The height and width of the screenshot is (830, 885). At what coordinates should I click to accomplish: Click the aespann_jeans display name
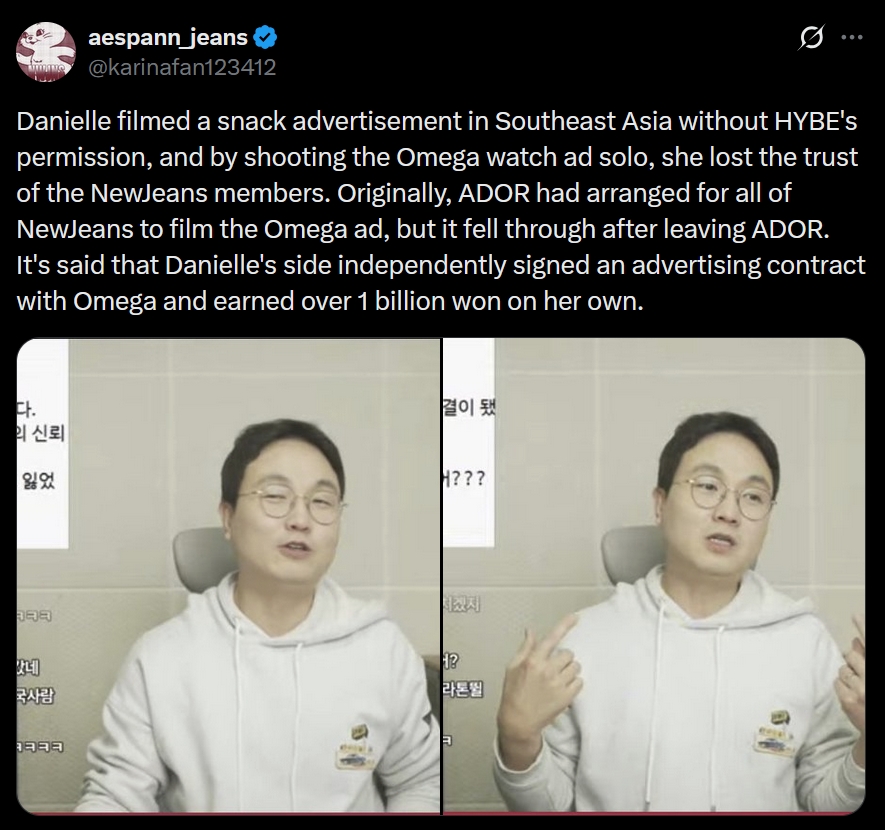click(168, 37)
